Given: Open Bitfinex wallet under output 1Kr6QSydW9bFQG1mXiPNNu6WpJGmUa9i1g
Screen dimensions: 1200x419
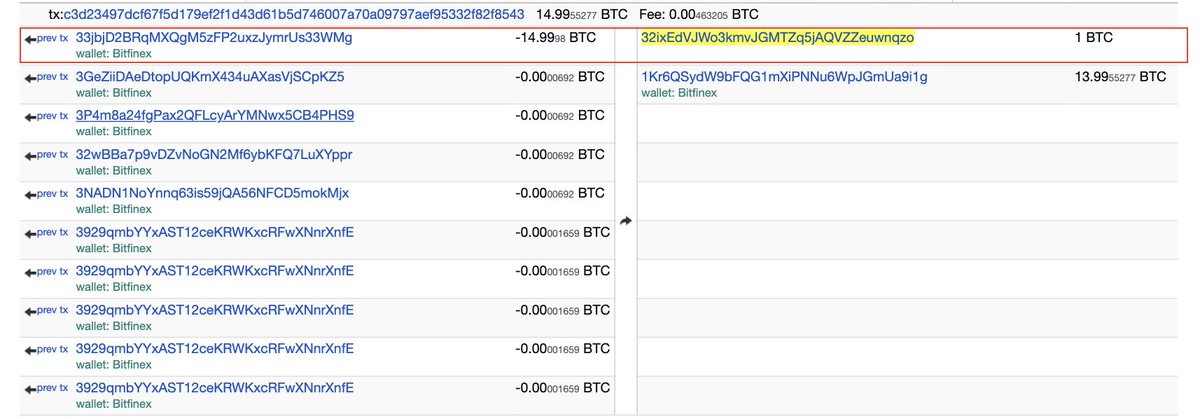Looking at the screenshot, I should [678, 93].
